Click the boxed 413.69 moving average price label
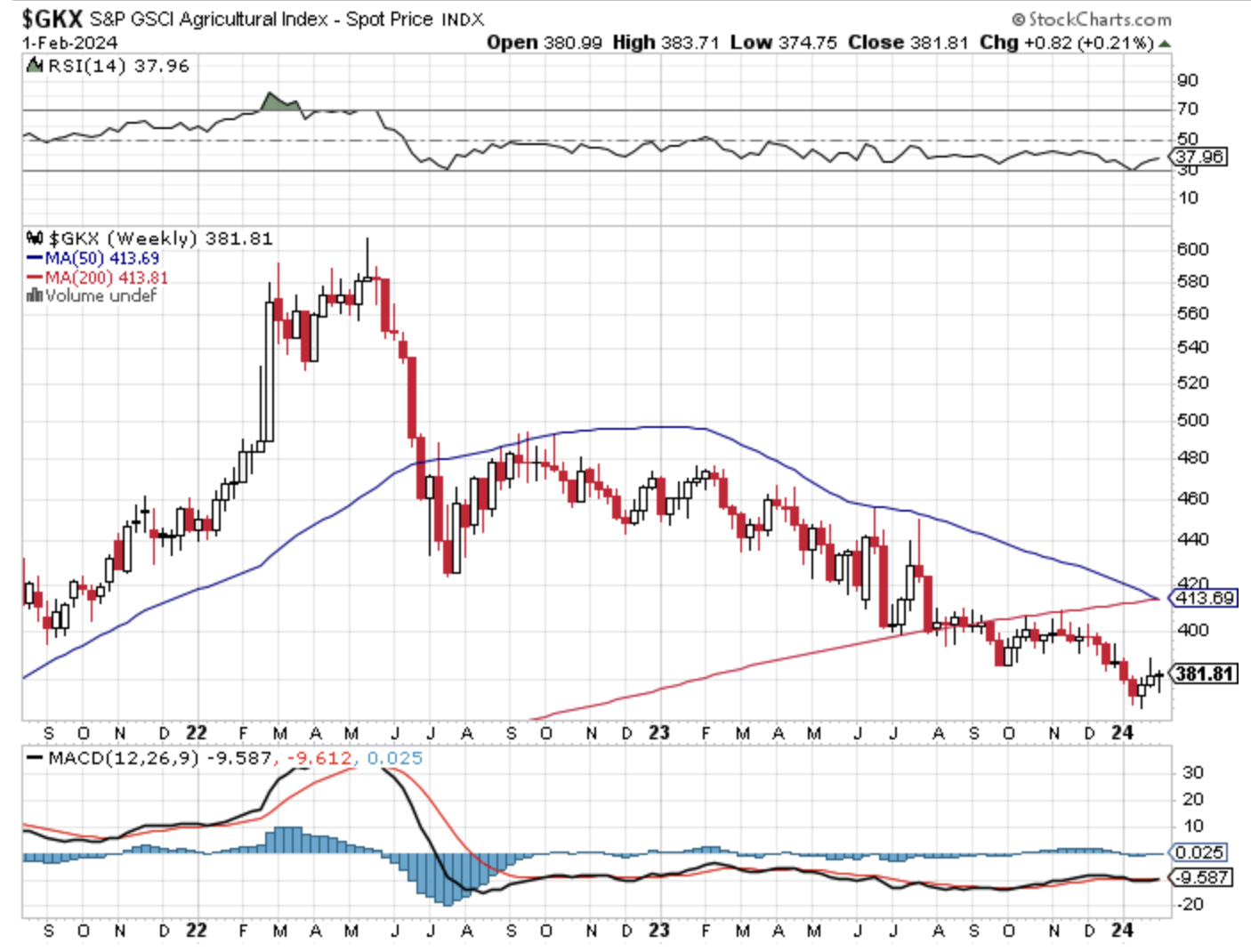1251x952 pixels. pyautogui.click(x=1204, y=598)
